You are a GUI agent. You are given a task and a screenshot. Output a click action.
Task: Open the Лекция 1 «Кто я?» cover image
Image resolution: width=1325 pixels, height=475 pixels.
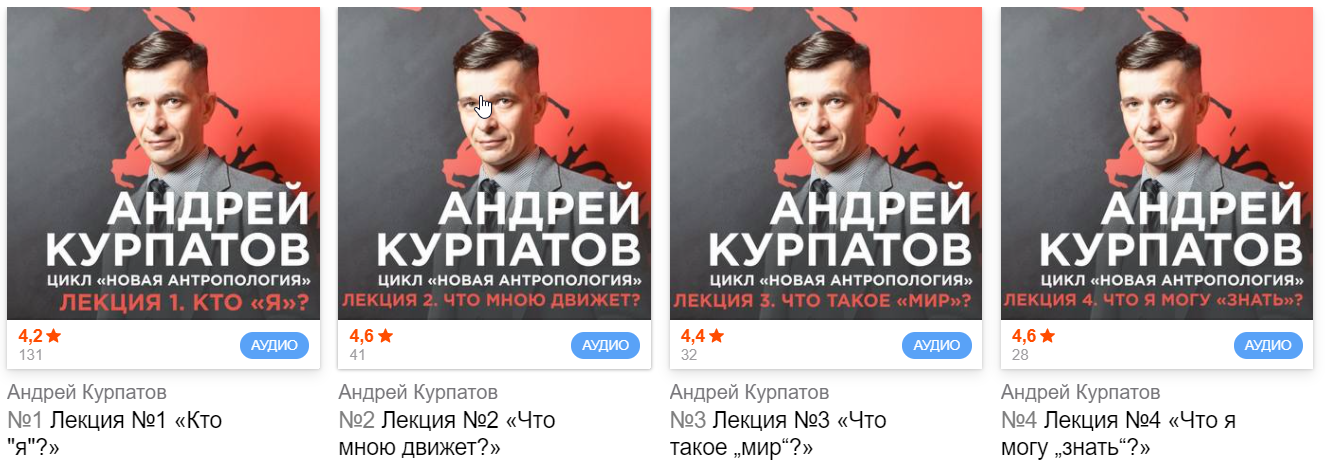point(163,163)
